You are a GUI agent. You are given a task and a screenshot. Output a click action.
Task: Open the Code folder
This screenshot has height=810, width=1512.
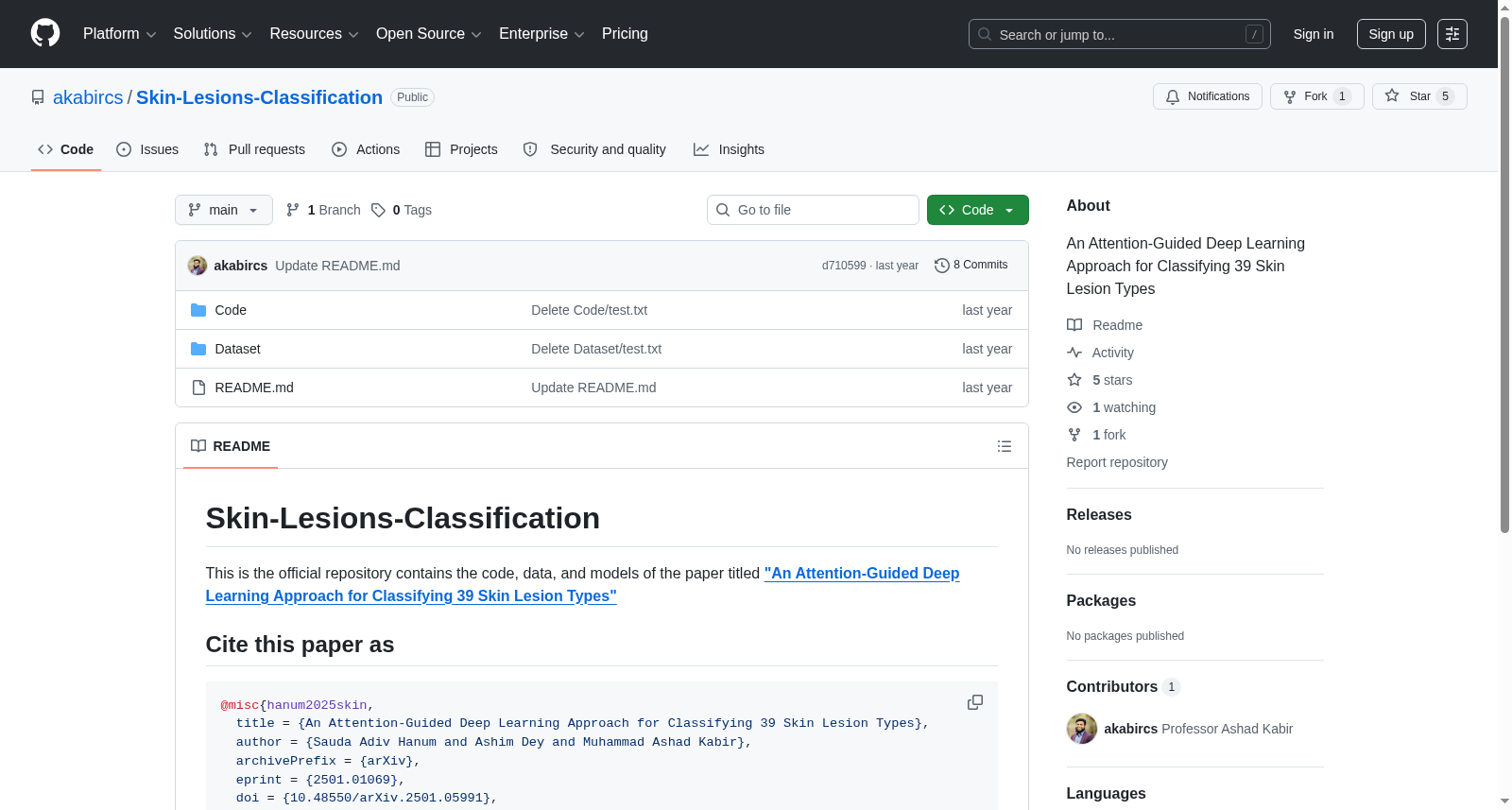(231, 310)
